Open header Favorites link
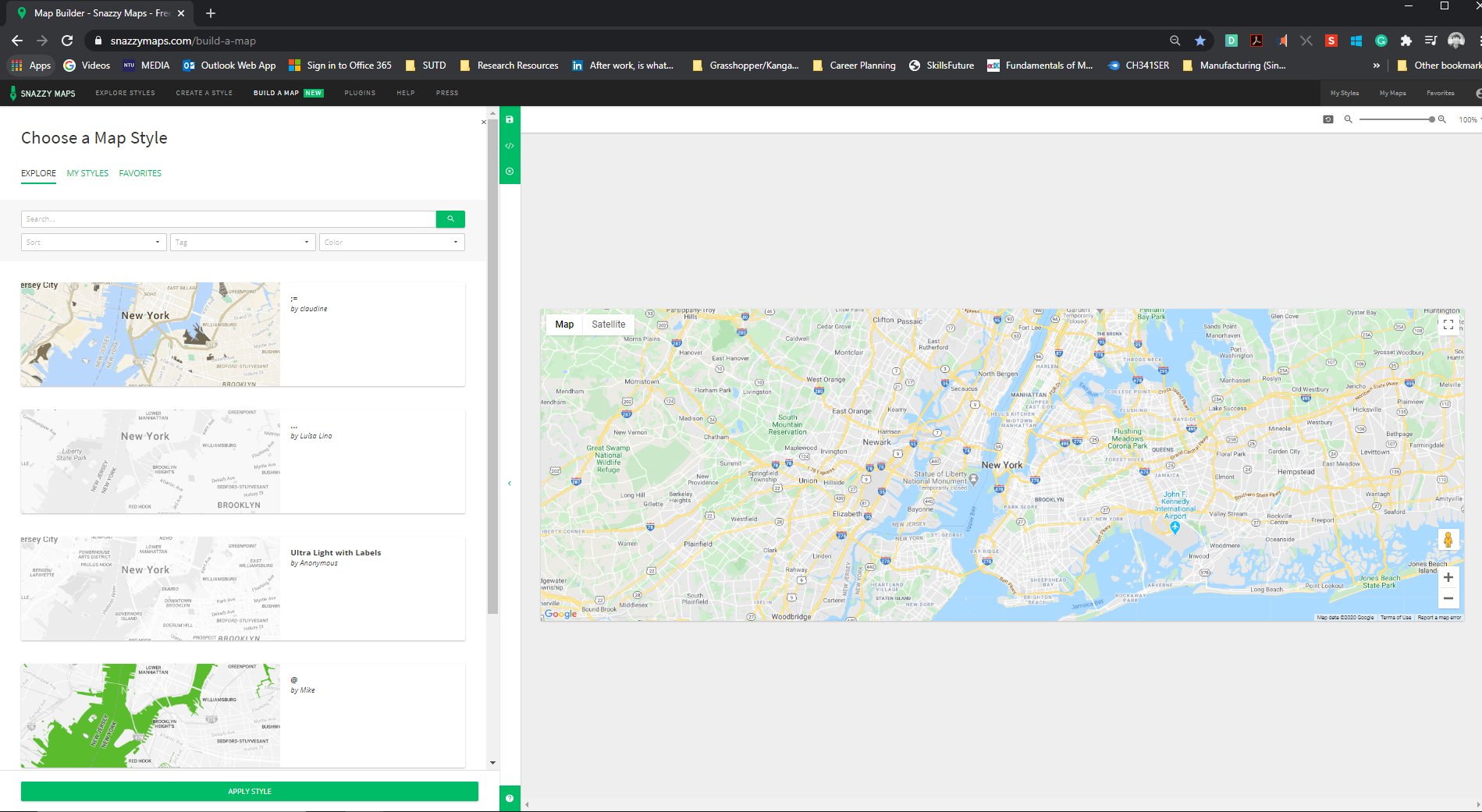Viewport: 1482px width, 812px height. pyautogui.click(x=1441, y=93)
